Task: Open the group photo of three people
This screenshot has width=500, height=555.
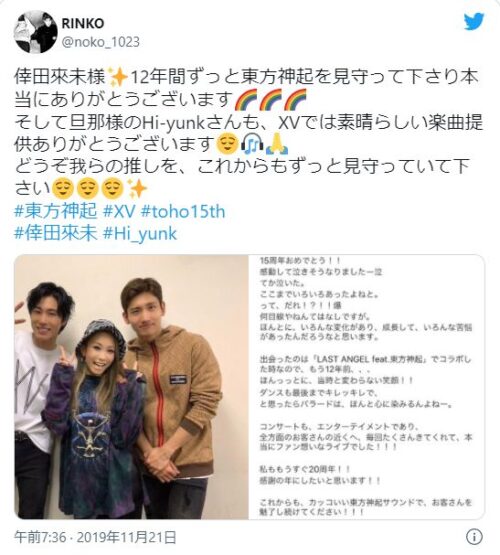Action: pos(131,387)
